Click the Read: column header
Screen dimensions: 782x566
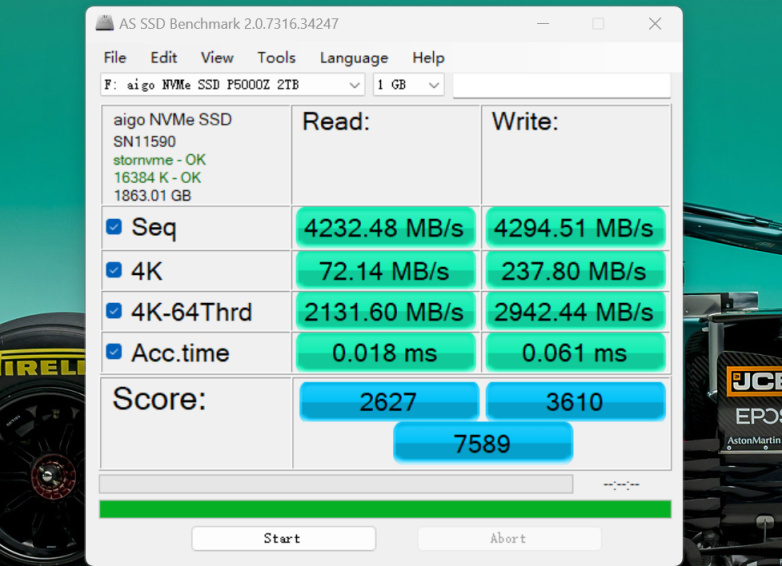336,121
